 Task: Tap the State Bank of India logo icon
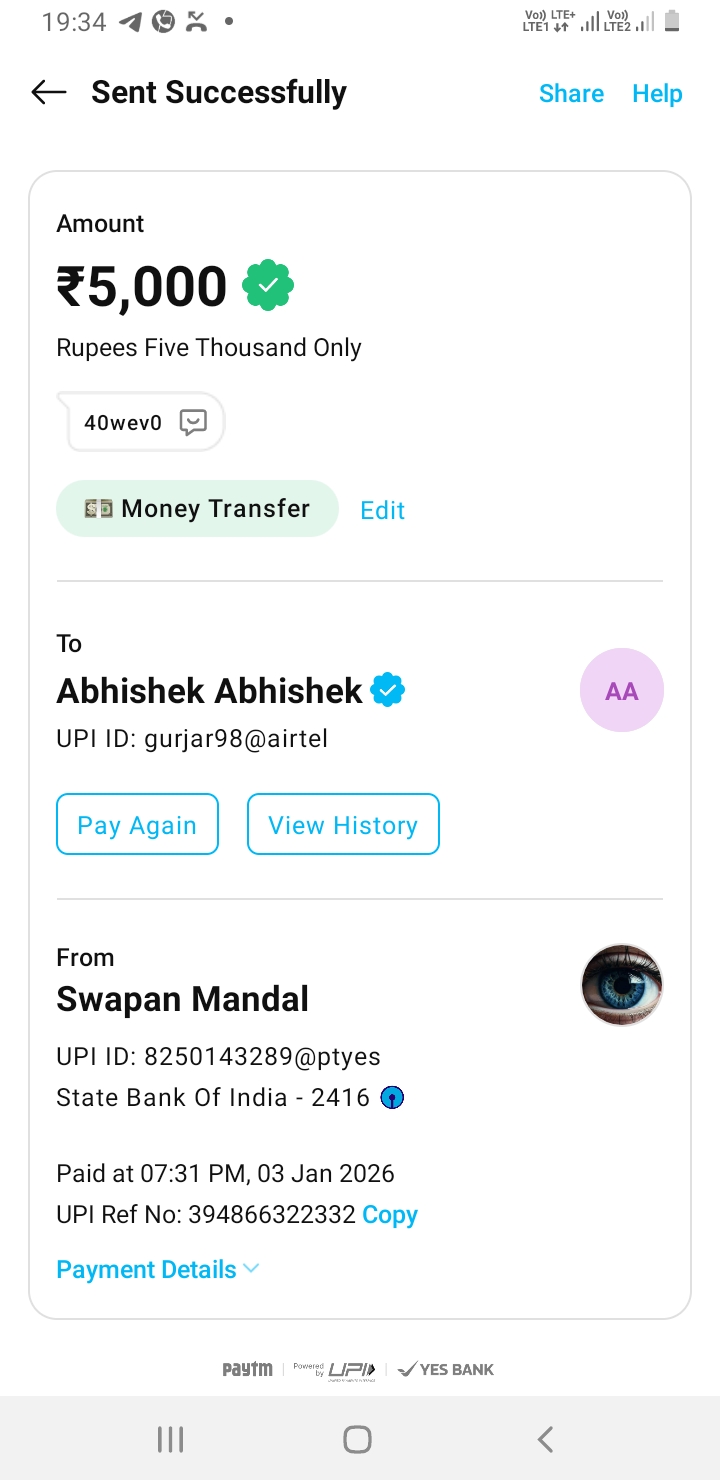(x=393, y=1098)
